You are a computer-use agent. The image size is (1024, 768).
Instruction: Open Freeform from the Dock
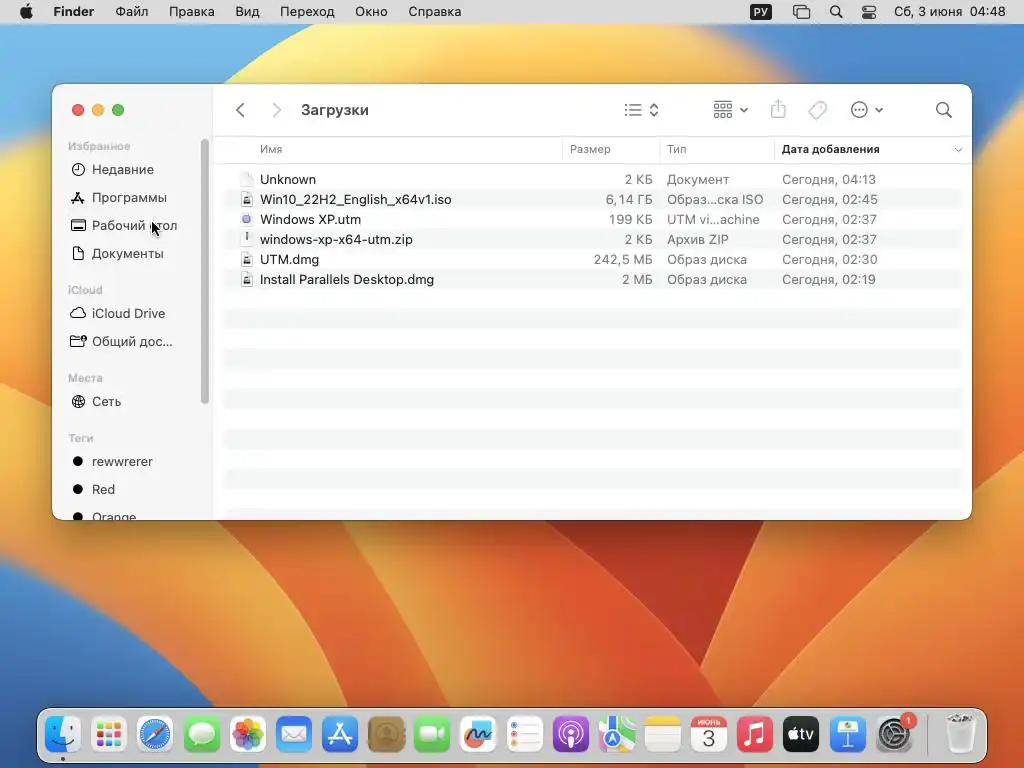coord(478,734)
